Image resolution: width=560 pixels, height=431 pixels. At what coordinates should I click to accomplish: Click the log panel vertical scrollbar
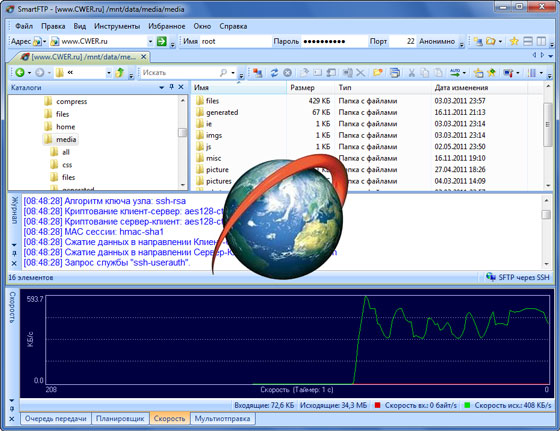click(x=546, y=232)
